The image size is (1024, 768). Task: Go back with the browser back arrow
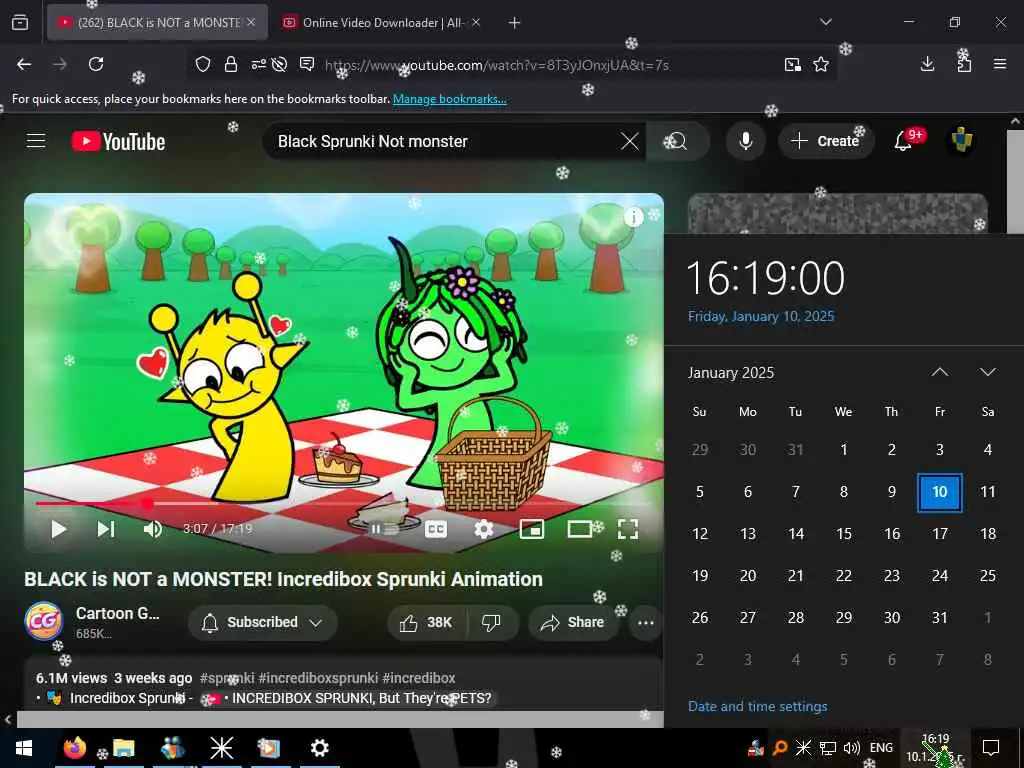[x=24, y=64]
